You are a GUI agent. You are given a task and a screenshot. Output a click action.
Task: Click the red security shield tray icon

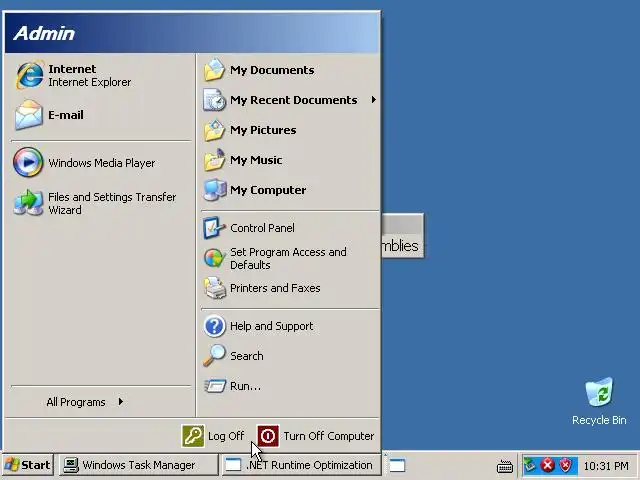566,465
